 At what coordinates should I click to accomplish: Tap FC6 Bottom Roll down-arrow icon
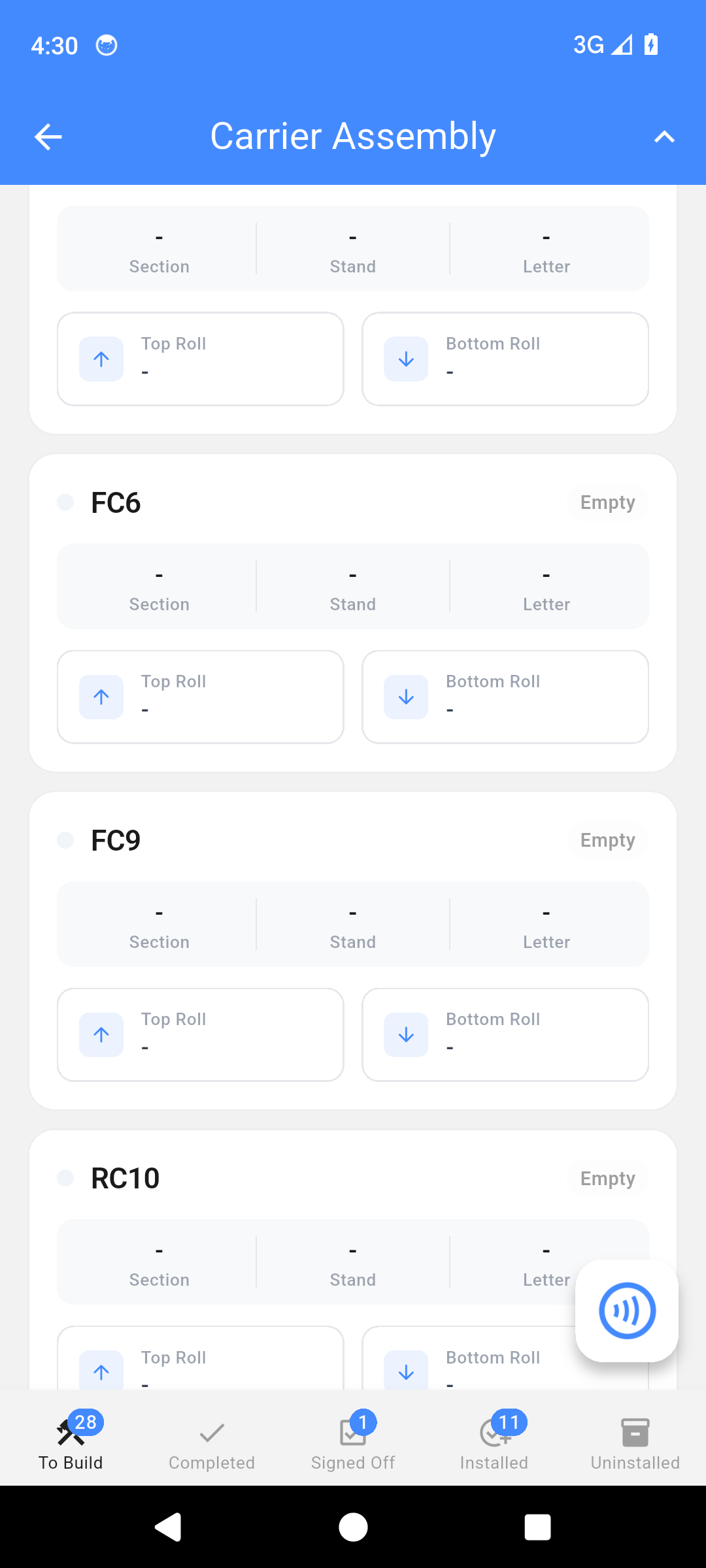(x=406, y=697)
